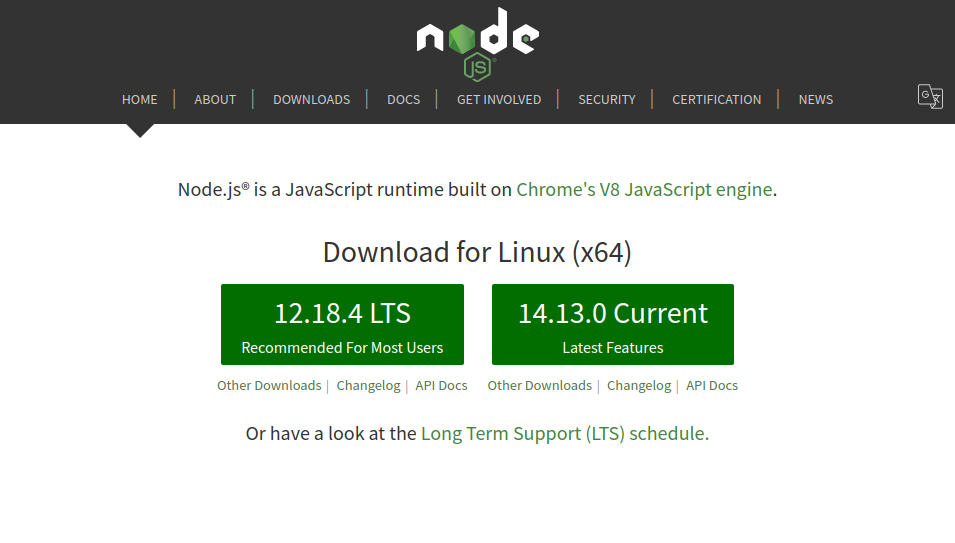Open the DOCS menu item
Image resolution: width=955 pixels, height=543 pixels.
(x=403, y=99)
